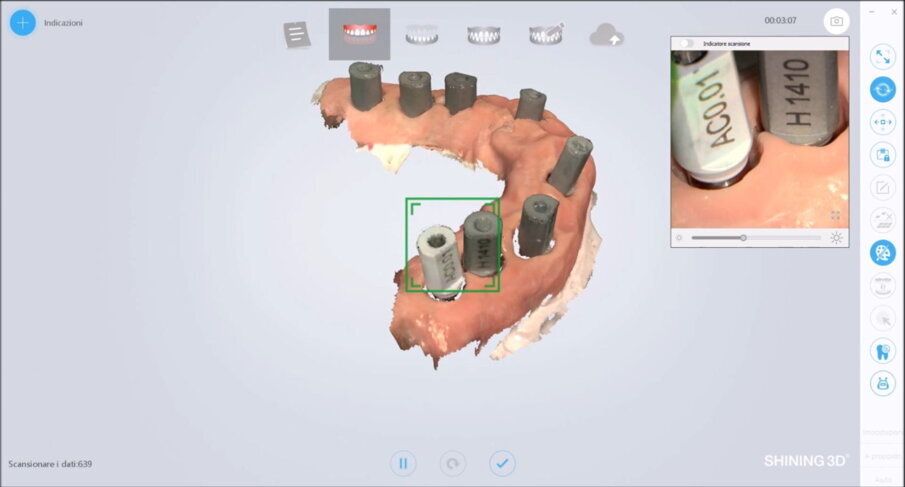Click the small dim brightness icon left of the slider
This screenshot has height=487, width=905.
click(679, 238)
